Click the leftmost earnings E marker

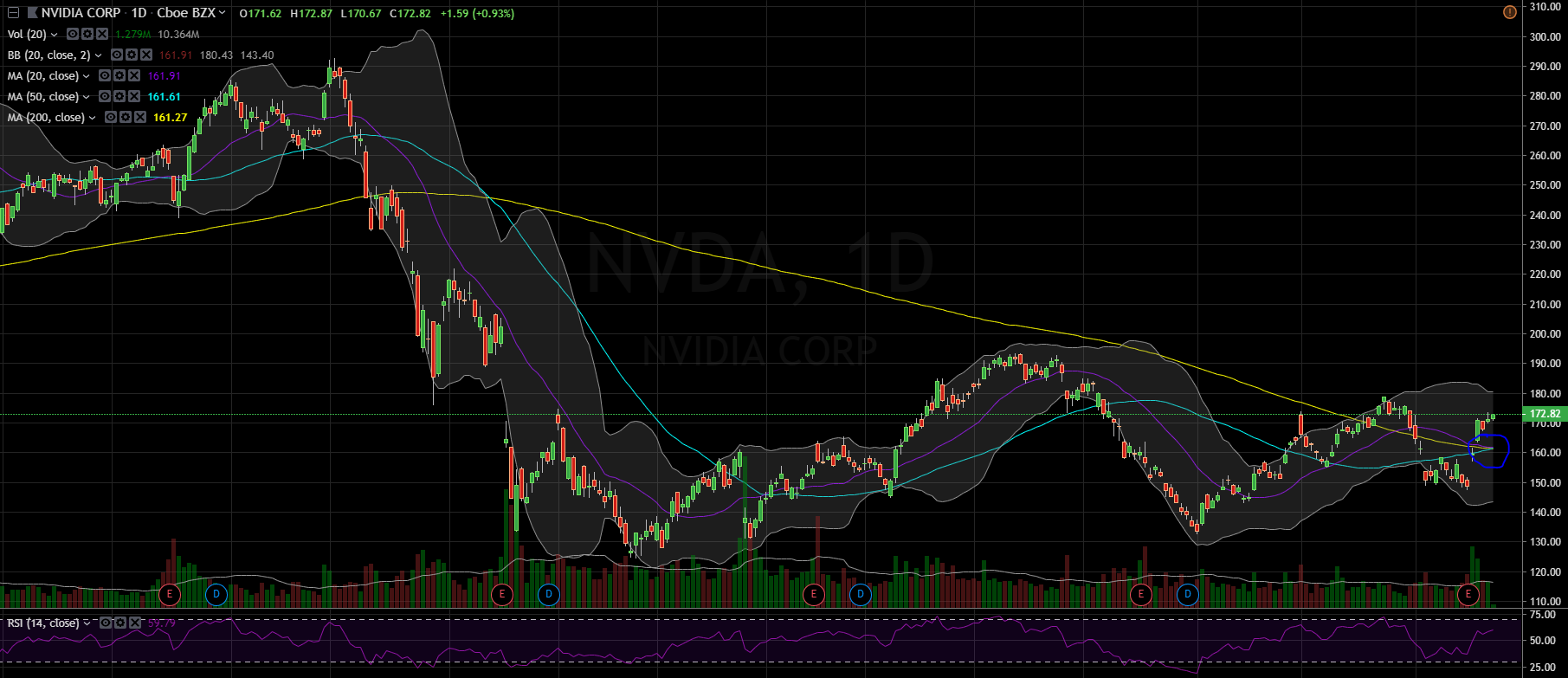[169, 594]
